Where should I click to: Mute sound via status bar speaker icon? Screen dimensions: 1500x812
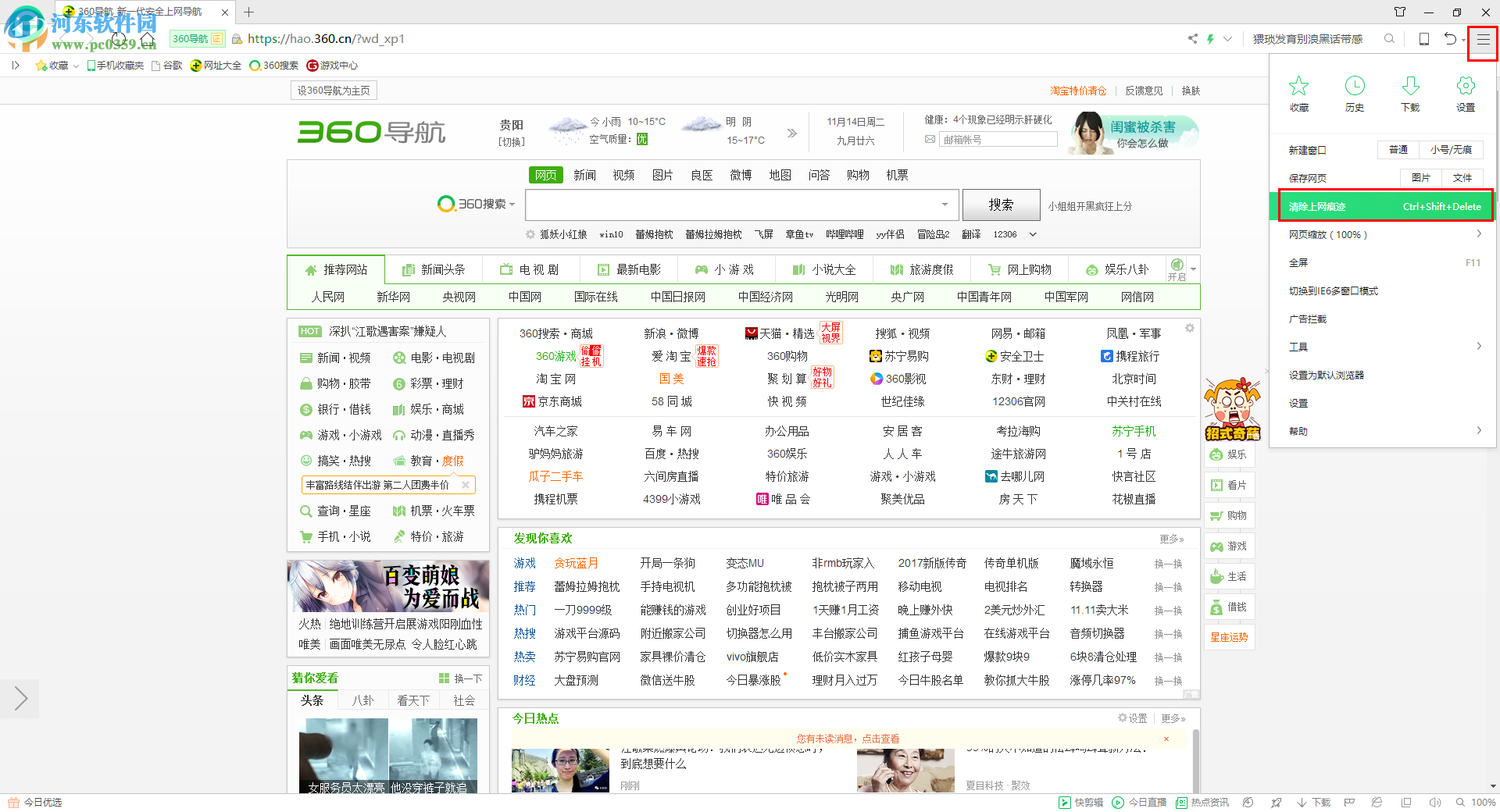pyautogui.click(x=1434, y=803)
